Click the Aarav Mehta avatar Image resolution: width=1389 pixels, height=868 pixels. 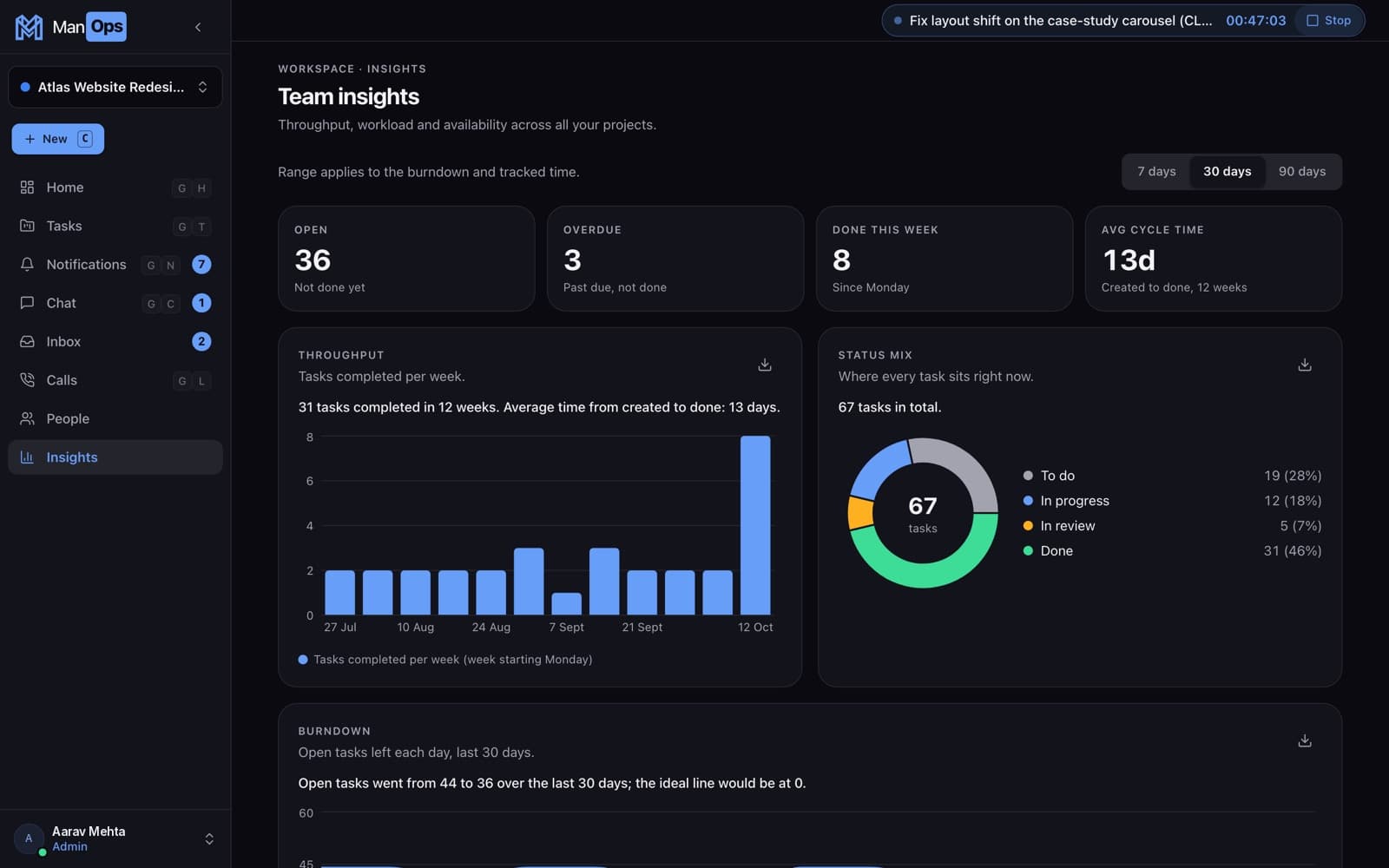[29, 838]
